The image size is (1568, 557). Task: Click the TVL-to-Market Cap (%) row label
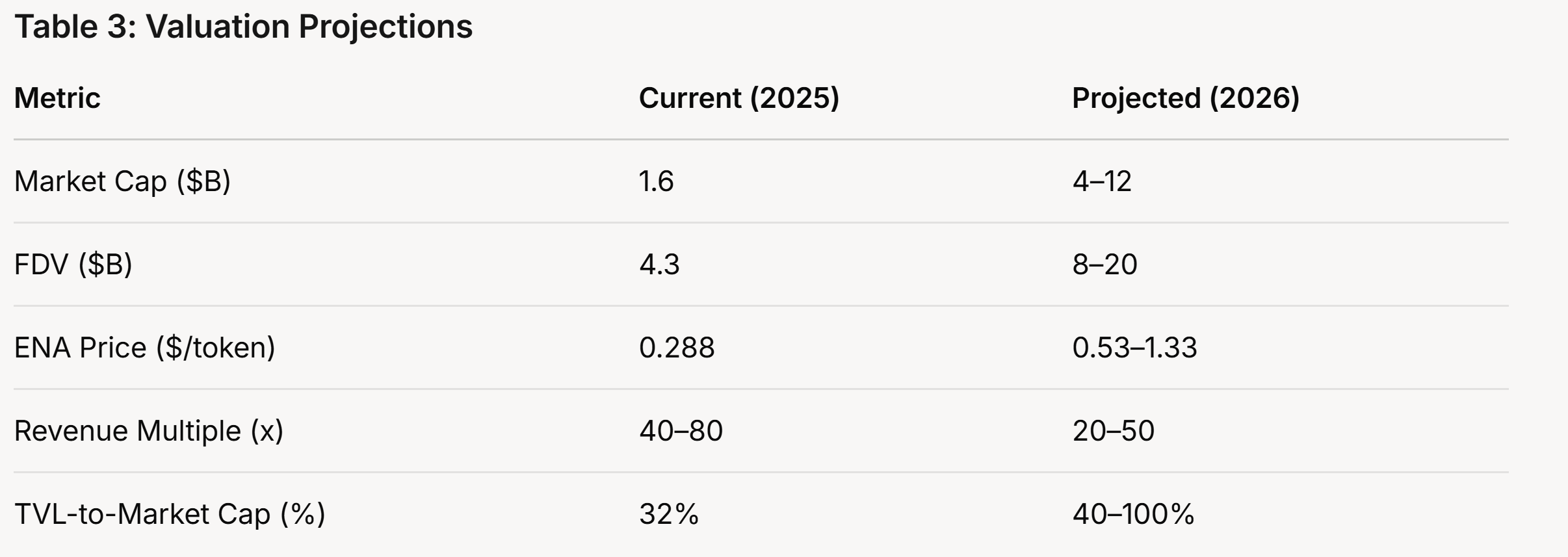[170, 514]
